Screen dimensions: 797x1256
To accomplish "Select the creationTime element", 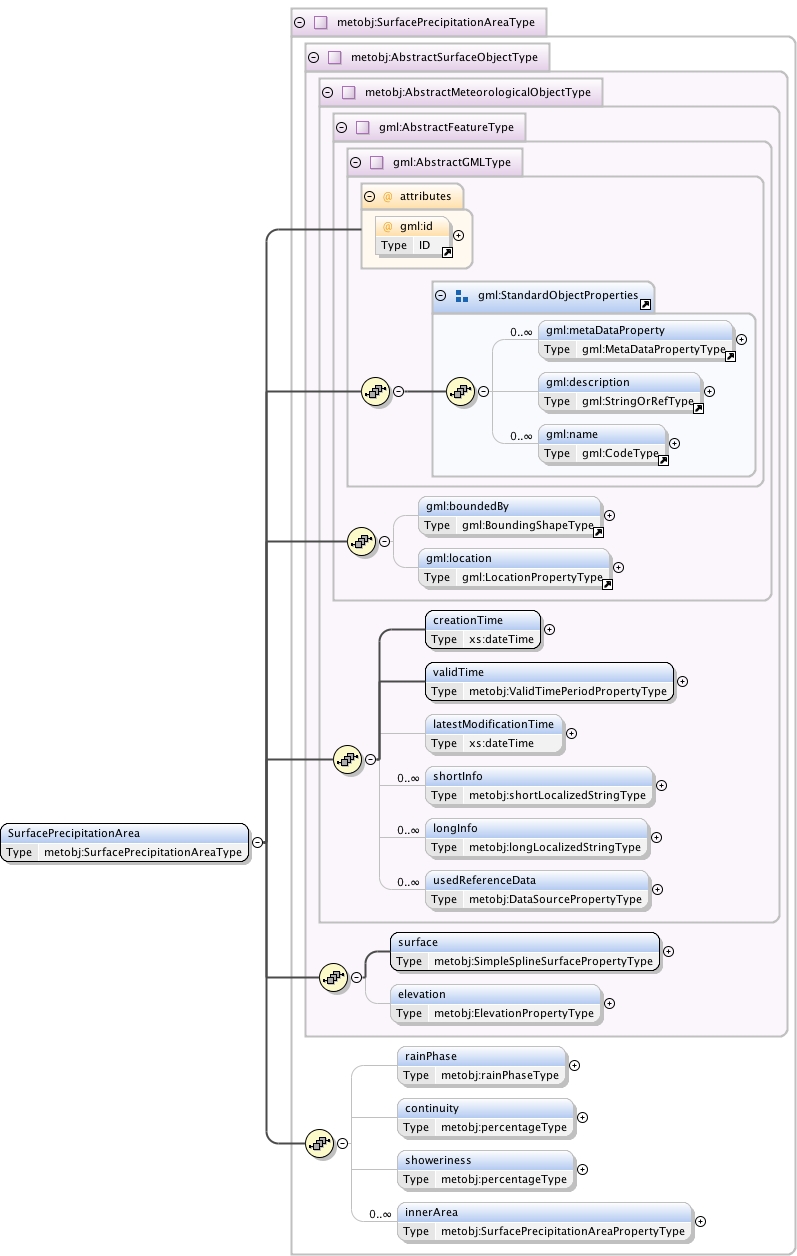I will pyautogui.click(x=483, y=630).
